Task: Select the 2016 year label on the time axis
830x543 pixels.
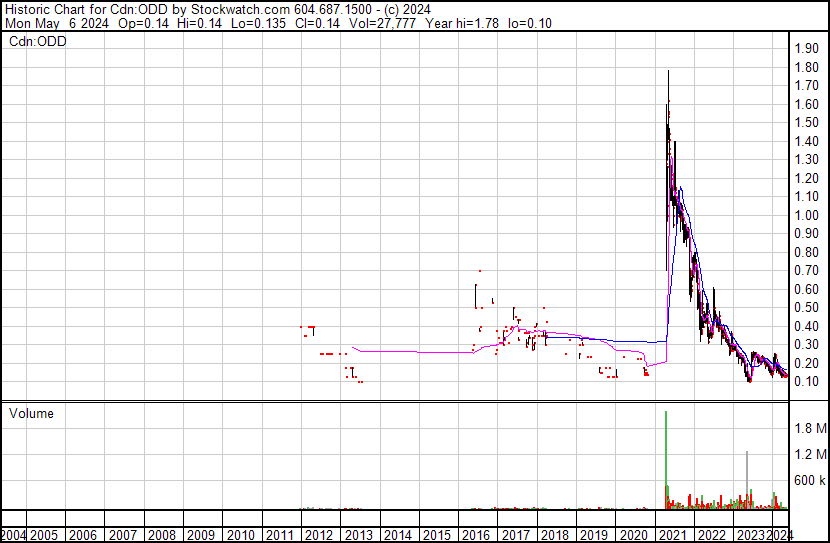Action: (x=476, y=534)
